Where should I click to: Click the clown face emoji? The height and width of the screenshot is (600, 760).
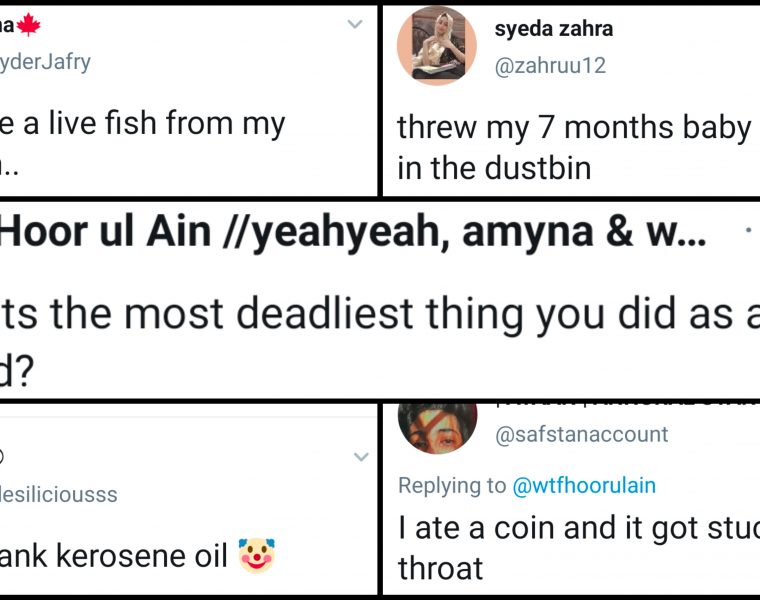pyautogui.click(x=257, y=555)
